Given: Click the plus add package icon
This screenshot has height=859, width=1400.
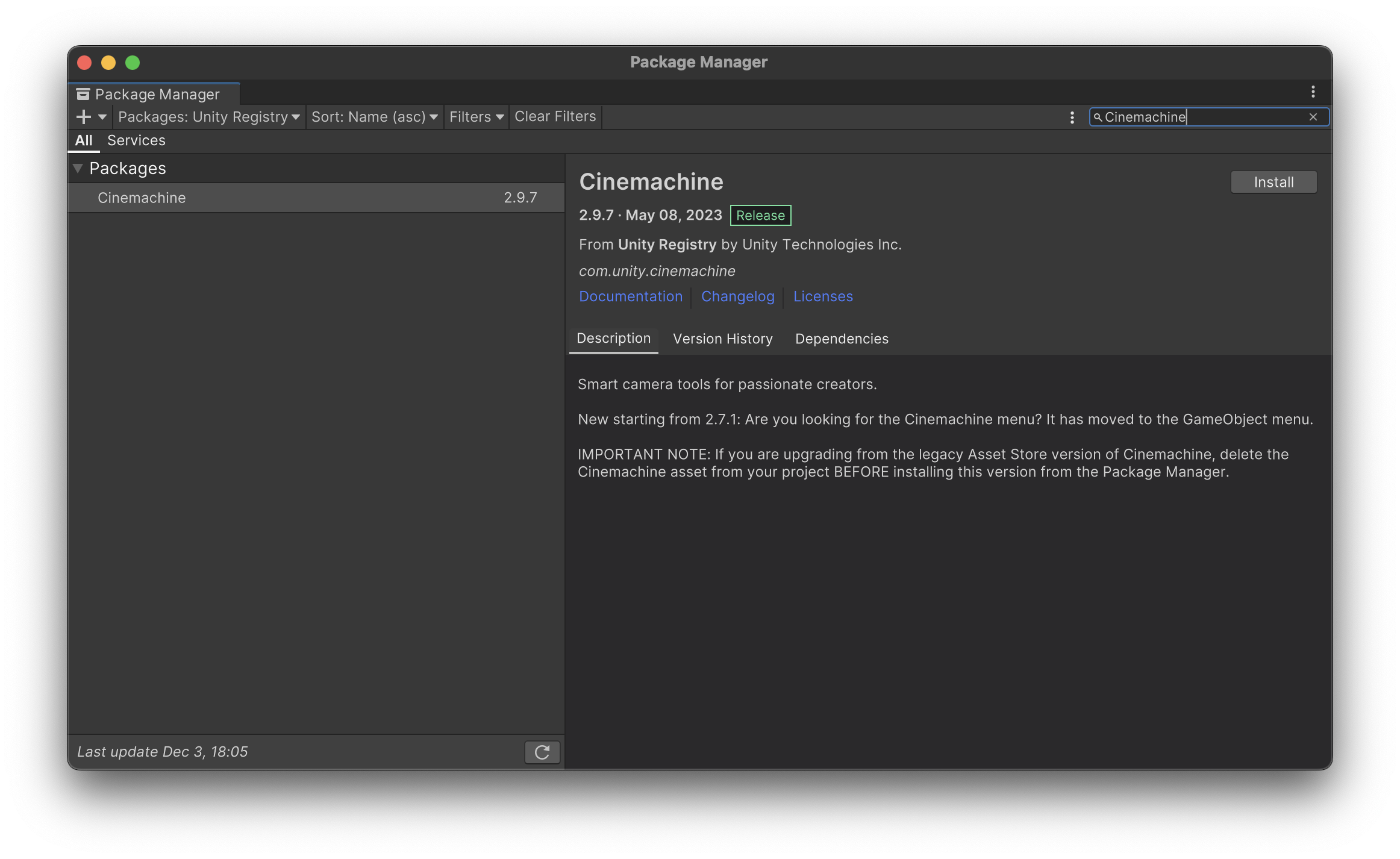Looking at the screenshot, I should click(84, 117).
